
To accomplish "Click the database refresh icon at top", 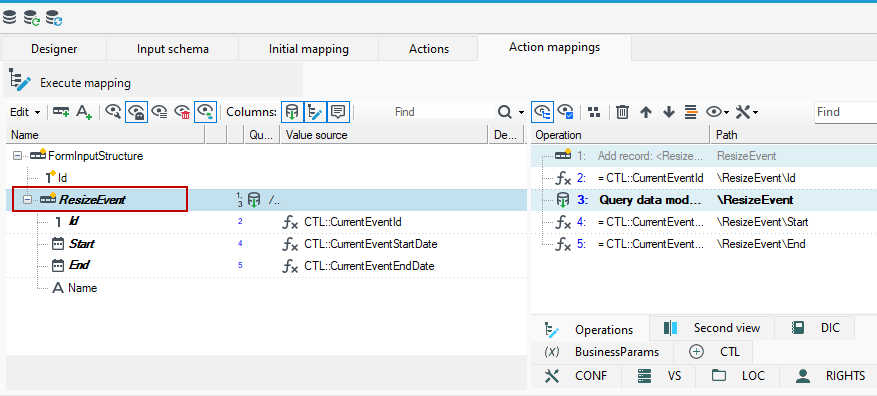I will pos(54,17).
